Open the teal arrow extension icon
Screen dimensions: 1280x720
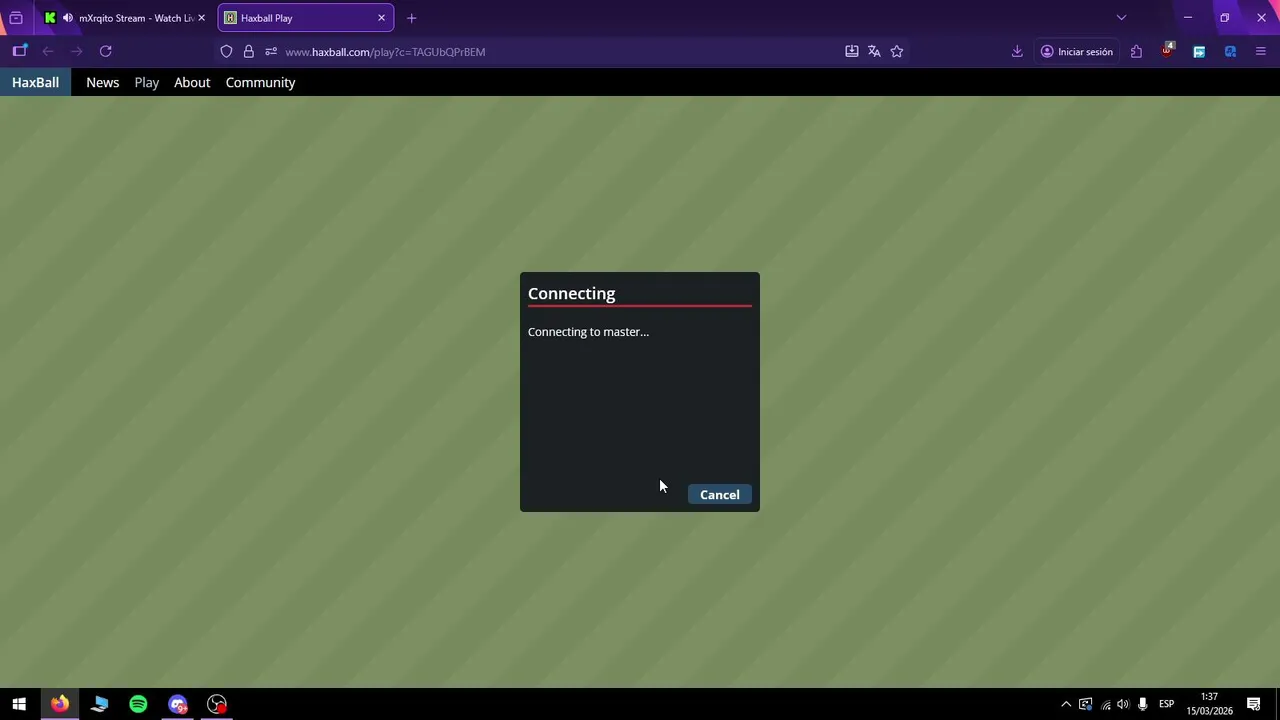pyautogui.click(x=1199, y=51)
